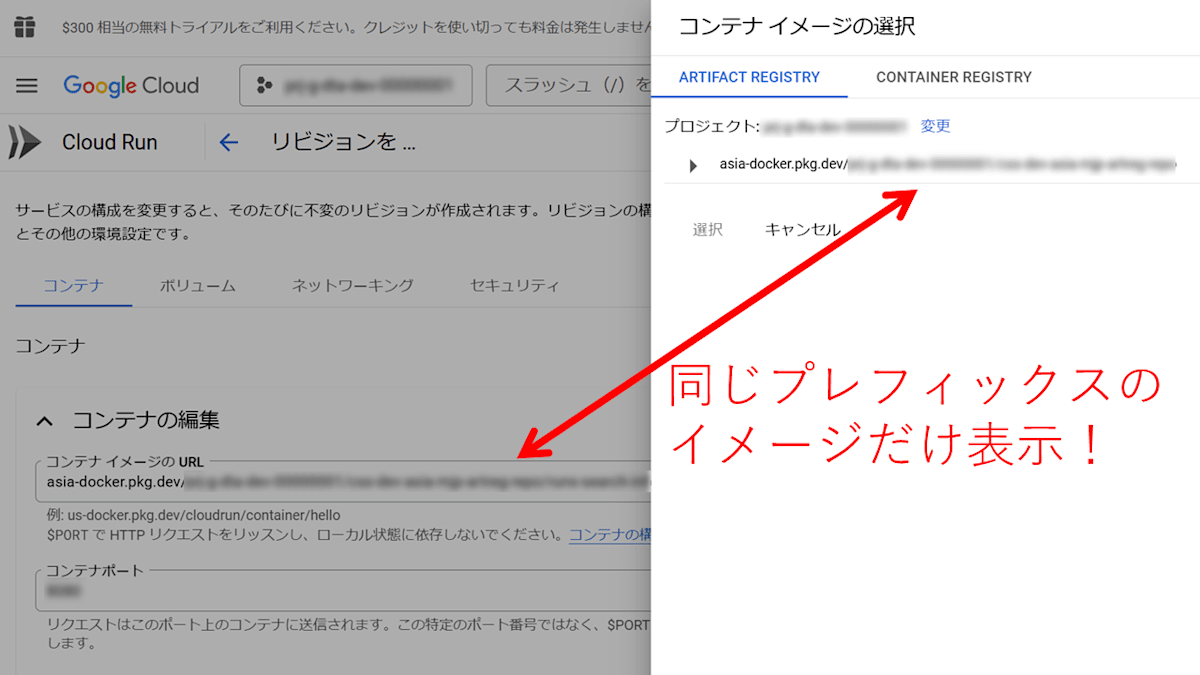Expand the asia-docker.pkg.dev repository row
Viewport: 1200px width, 675px height.
(x=693, y=165)
